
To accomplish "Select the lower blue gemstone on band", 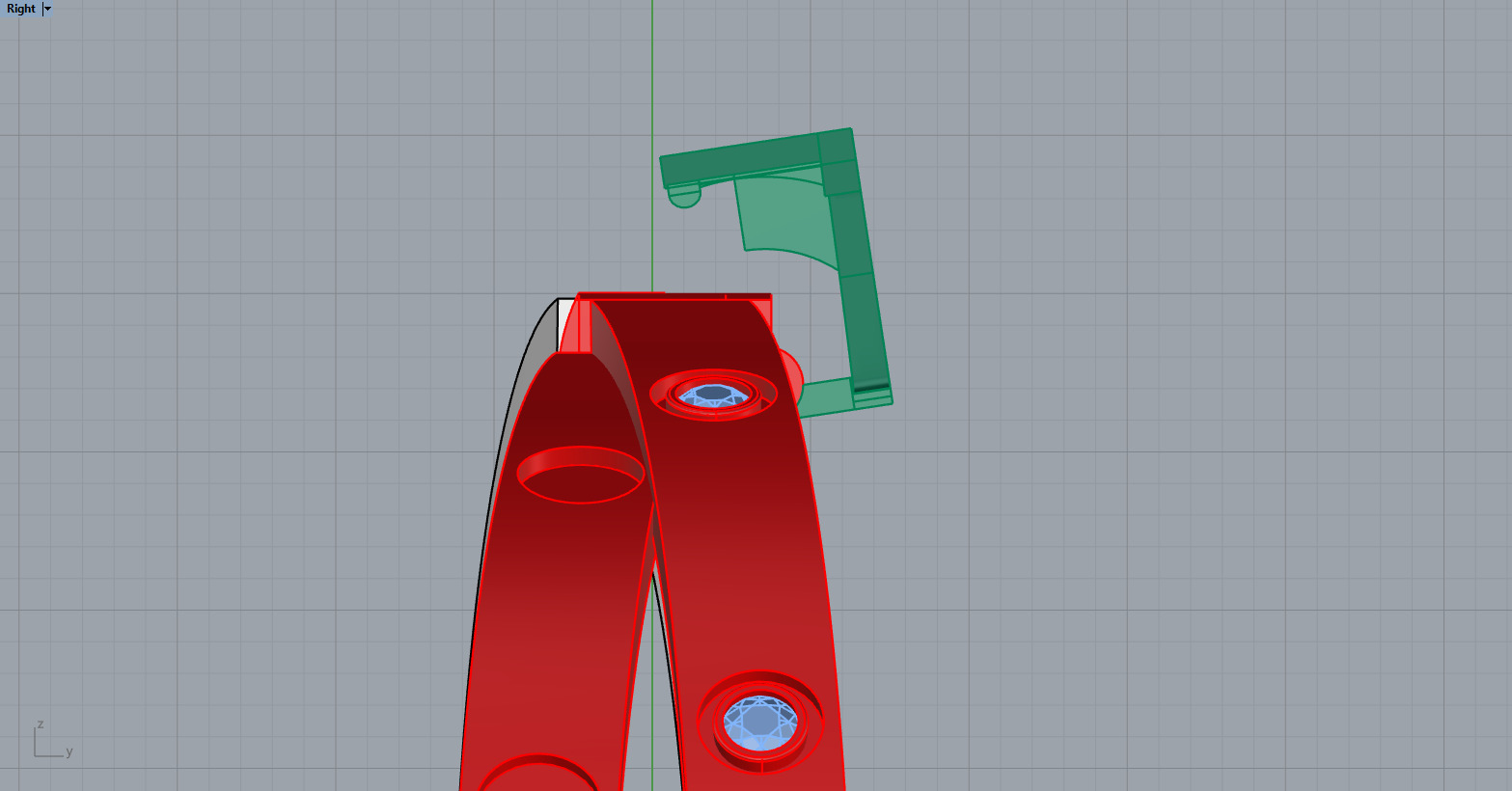I will coord(760,723).
